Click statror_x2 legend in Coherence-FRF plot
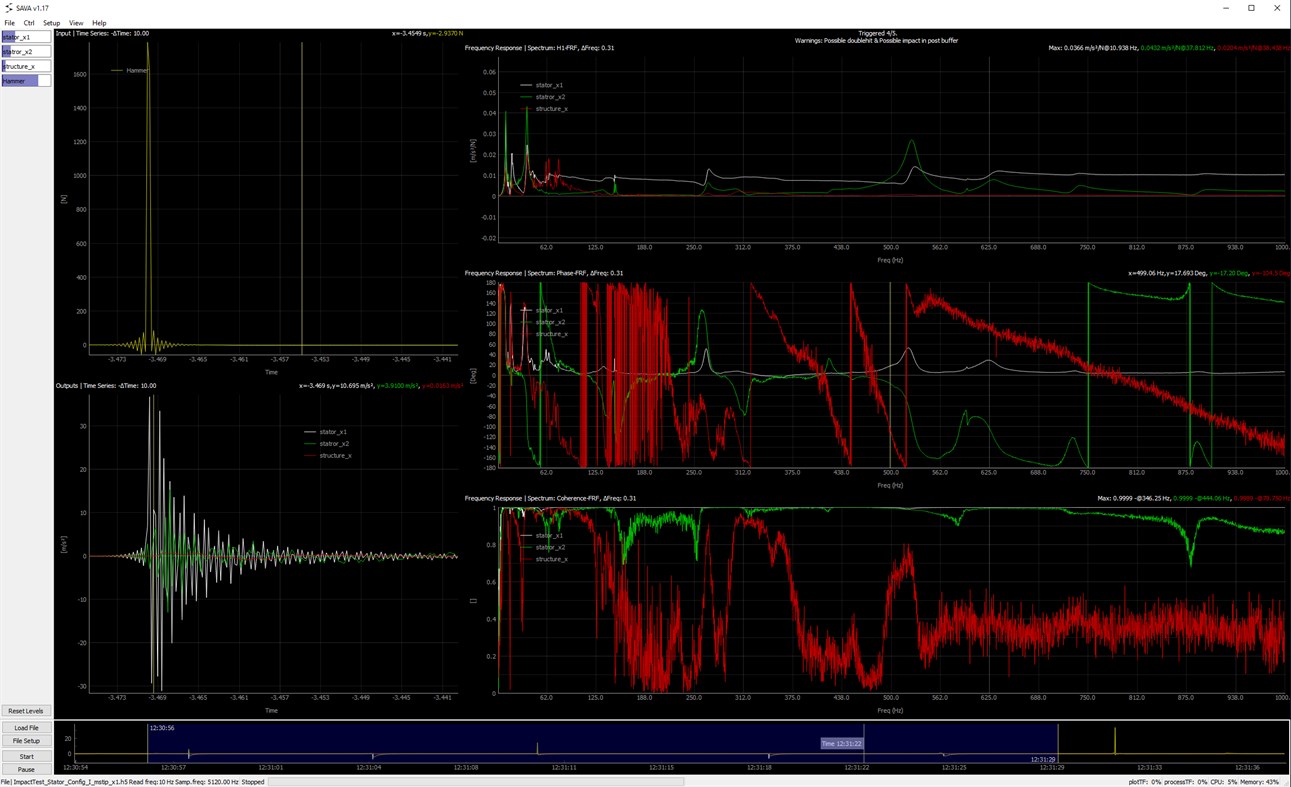1291x787 pixels. (542, 548)
